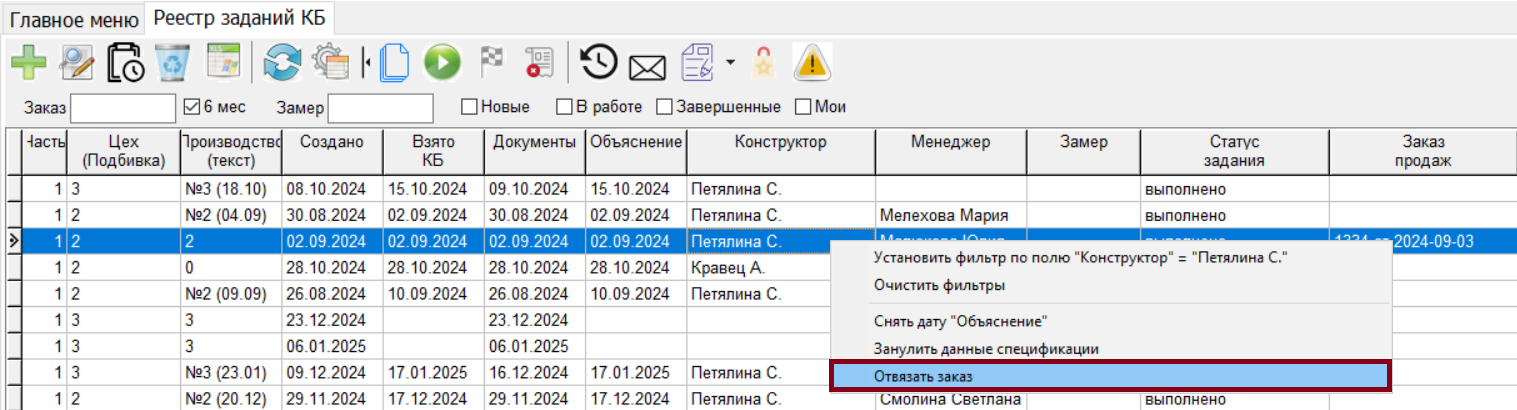Uncheck the "6 мес" checkbox

194,106
